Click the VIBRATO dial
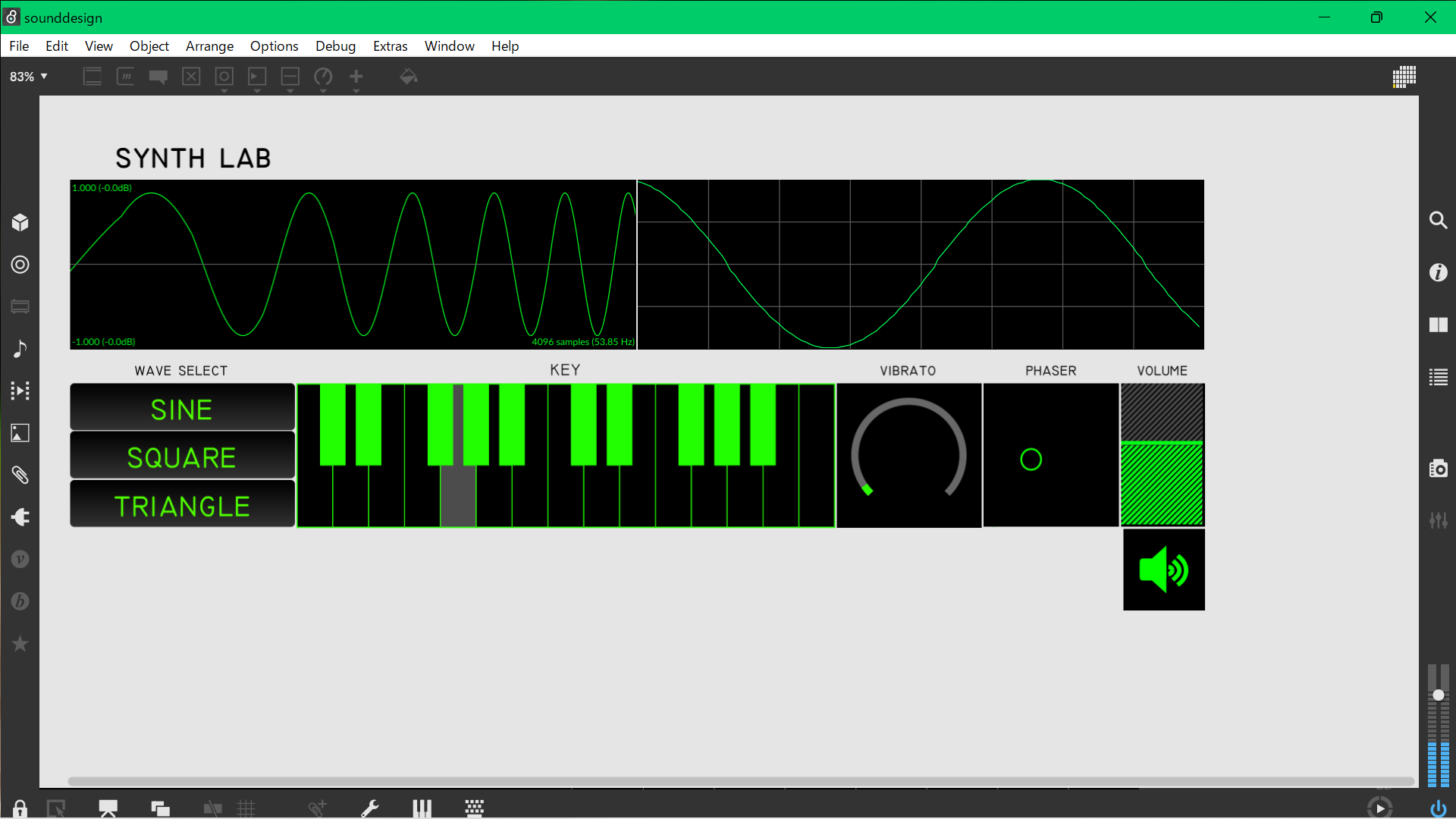This screenshot has width=1456, height=819. click(908, 455)
